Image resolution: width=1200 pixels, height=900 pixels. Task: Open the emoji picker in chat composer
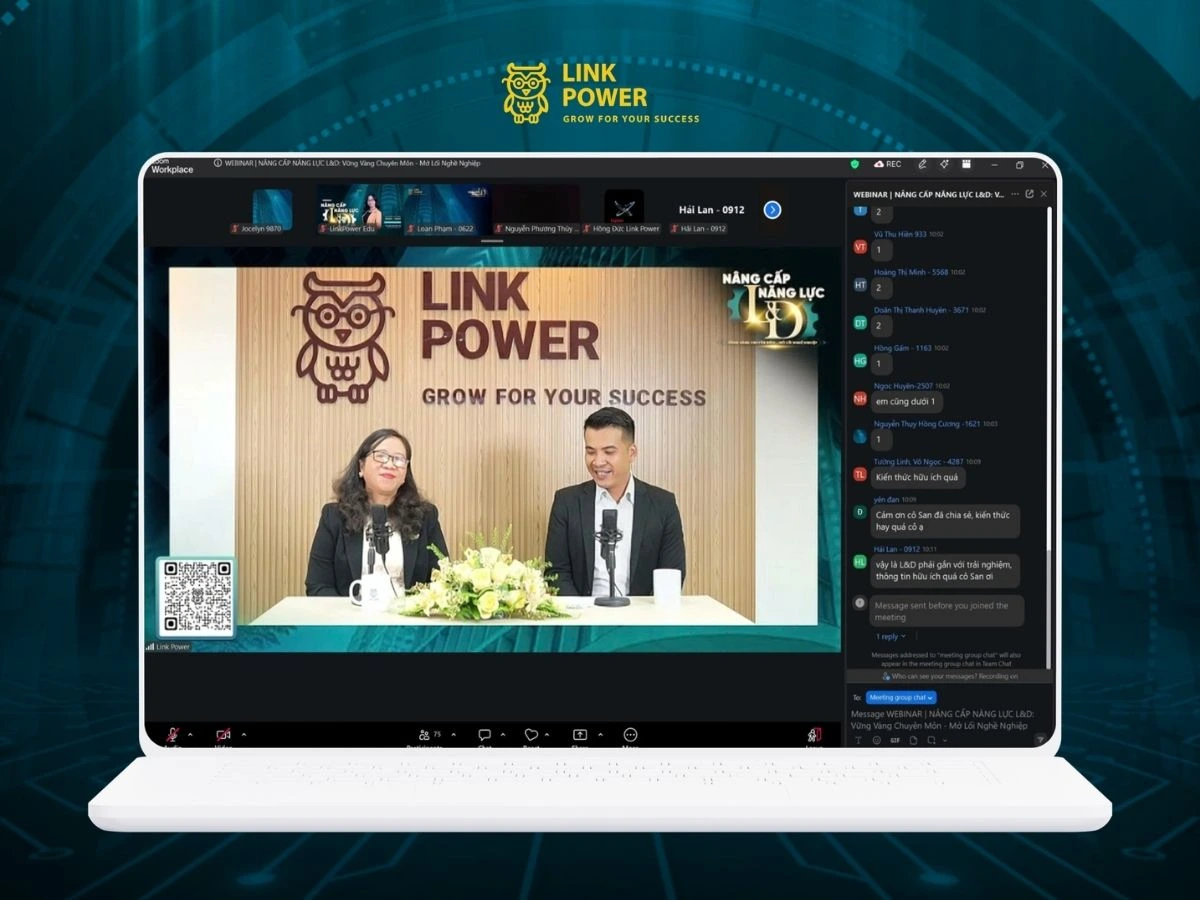[876, 740]
